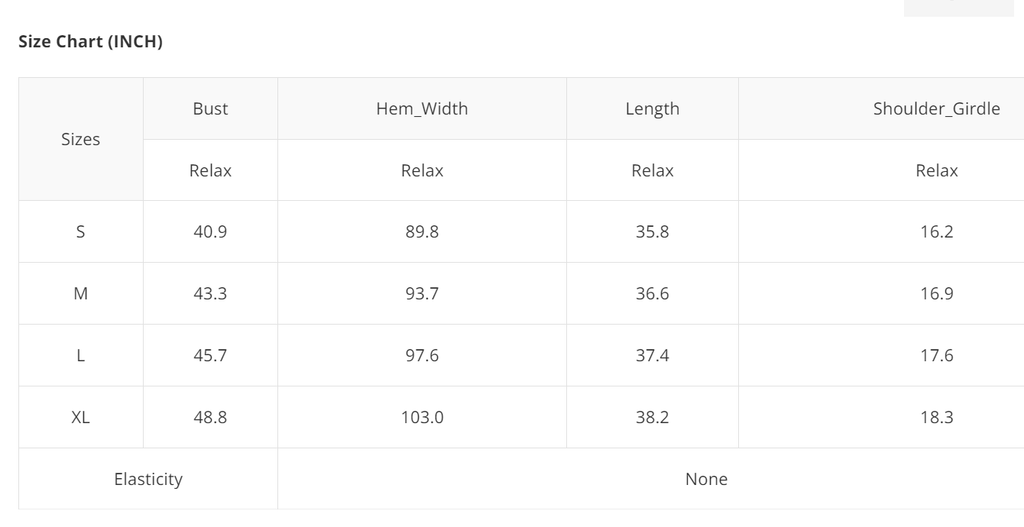Select the None elasticity value

706,480
